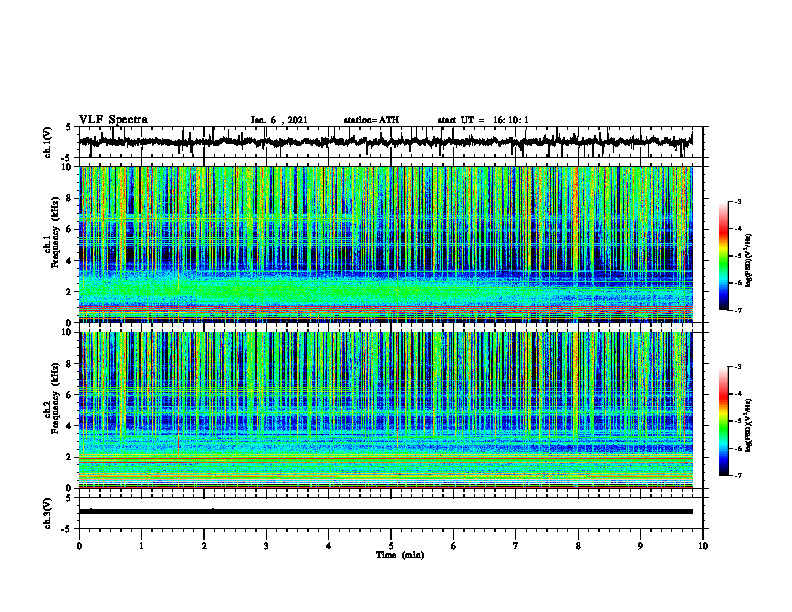Click the "-5" volt tick on the ch.3(V) axis

pos(67,529)
